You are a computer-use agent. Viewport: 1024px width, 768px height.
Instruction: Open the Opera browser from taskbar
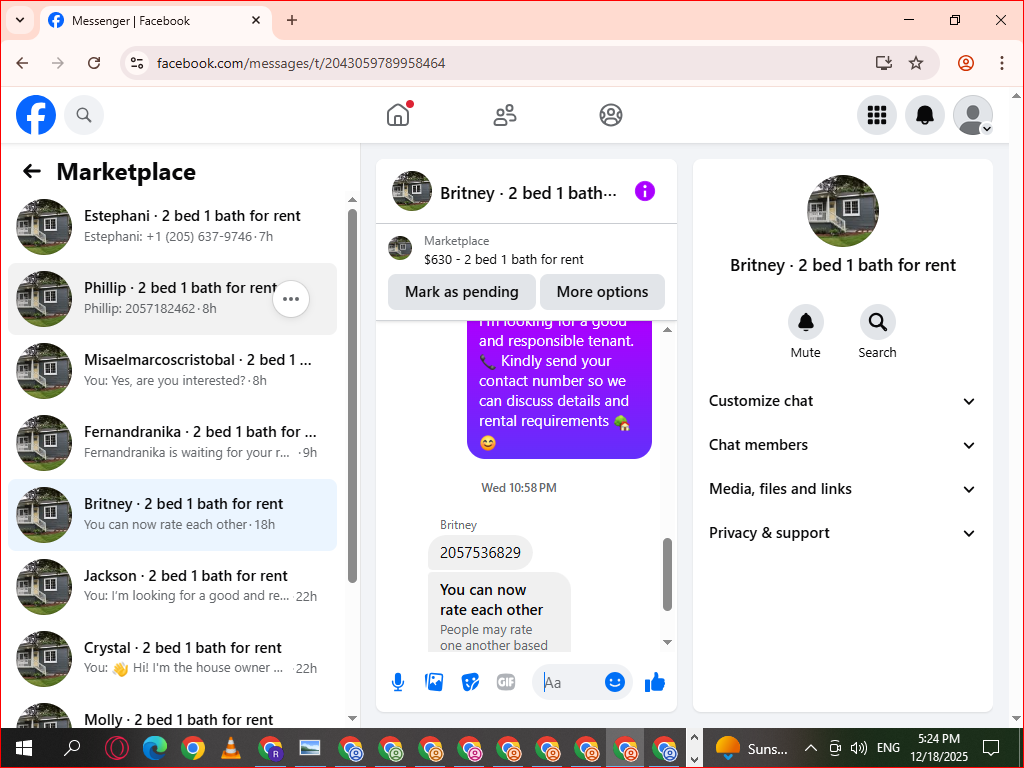[x=116, y=748]
